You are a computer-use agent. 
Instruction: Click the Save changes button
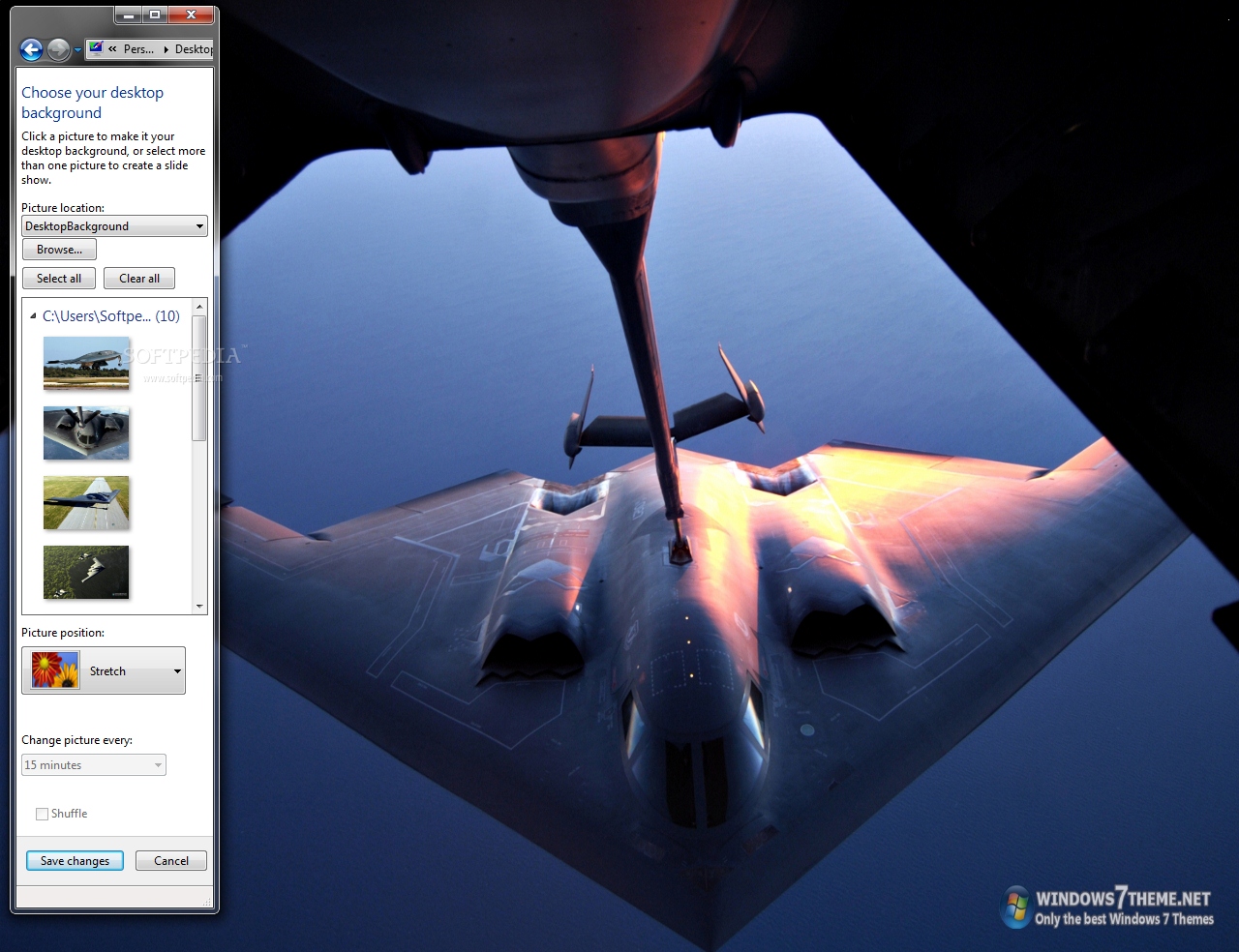click(75, 861)
